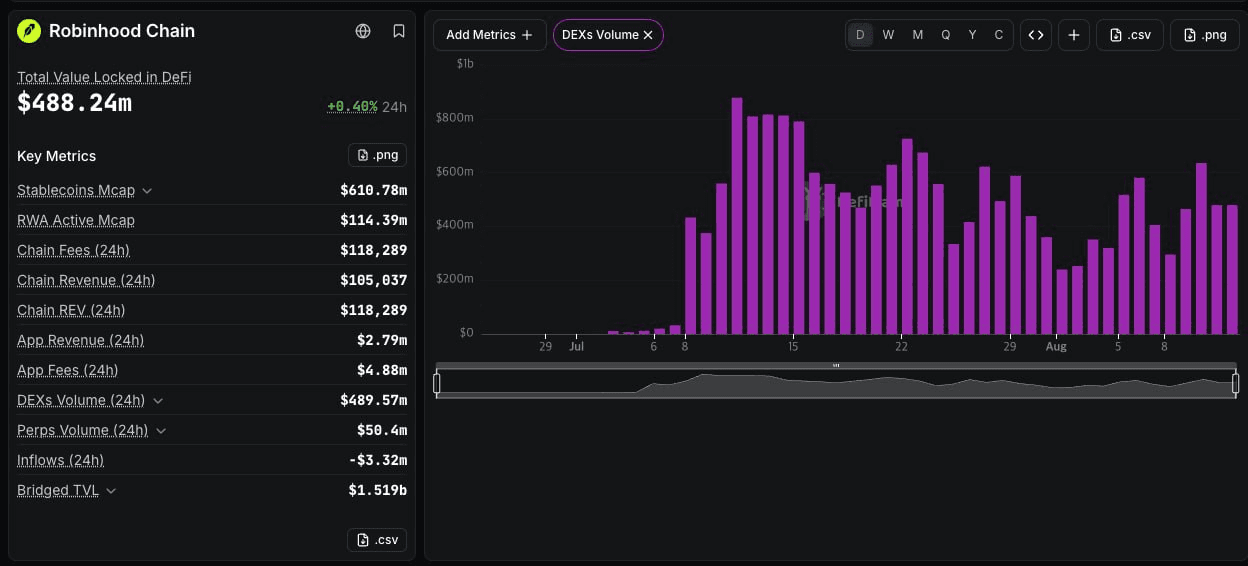Click the right range slider handle

click(x=1235, y=383)
